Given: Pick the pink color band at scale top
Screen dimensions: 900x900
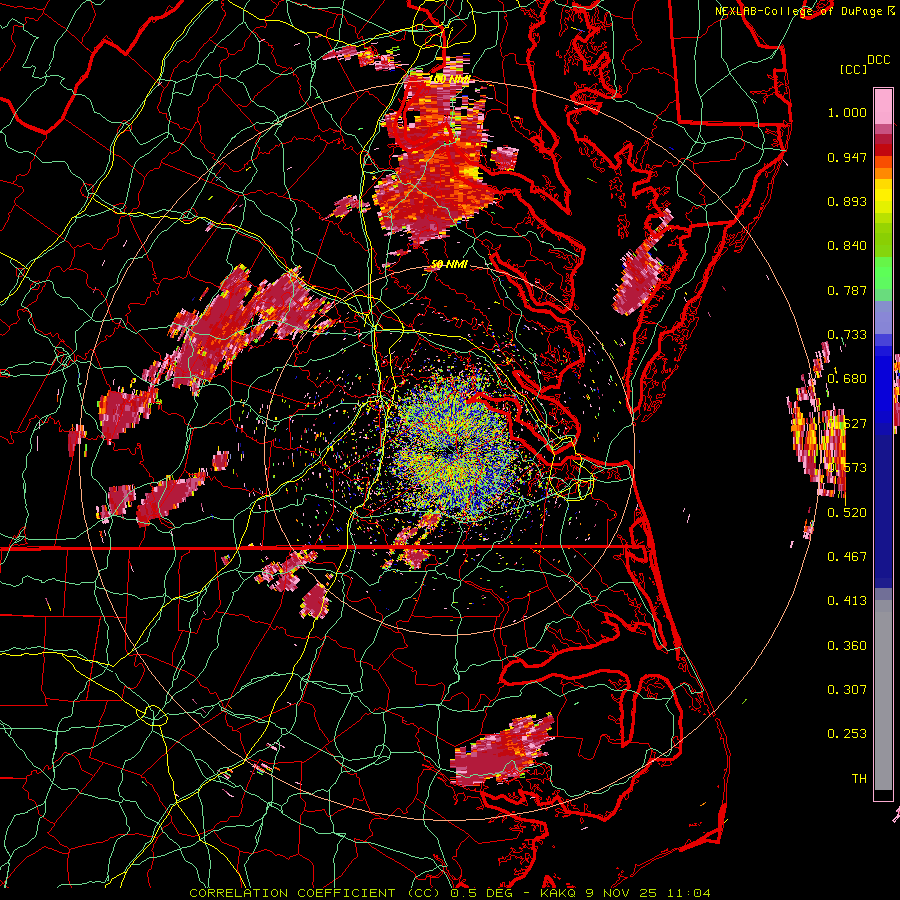Looking at the screenshot, I should tap(883, 107).
